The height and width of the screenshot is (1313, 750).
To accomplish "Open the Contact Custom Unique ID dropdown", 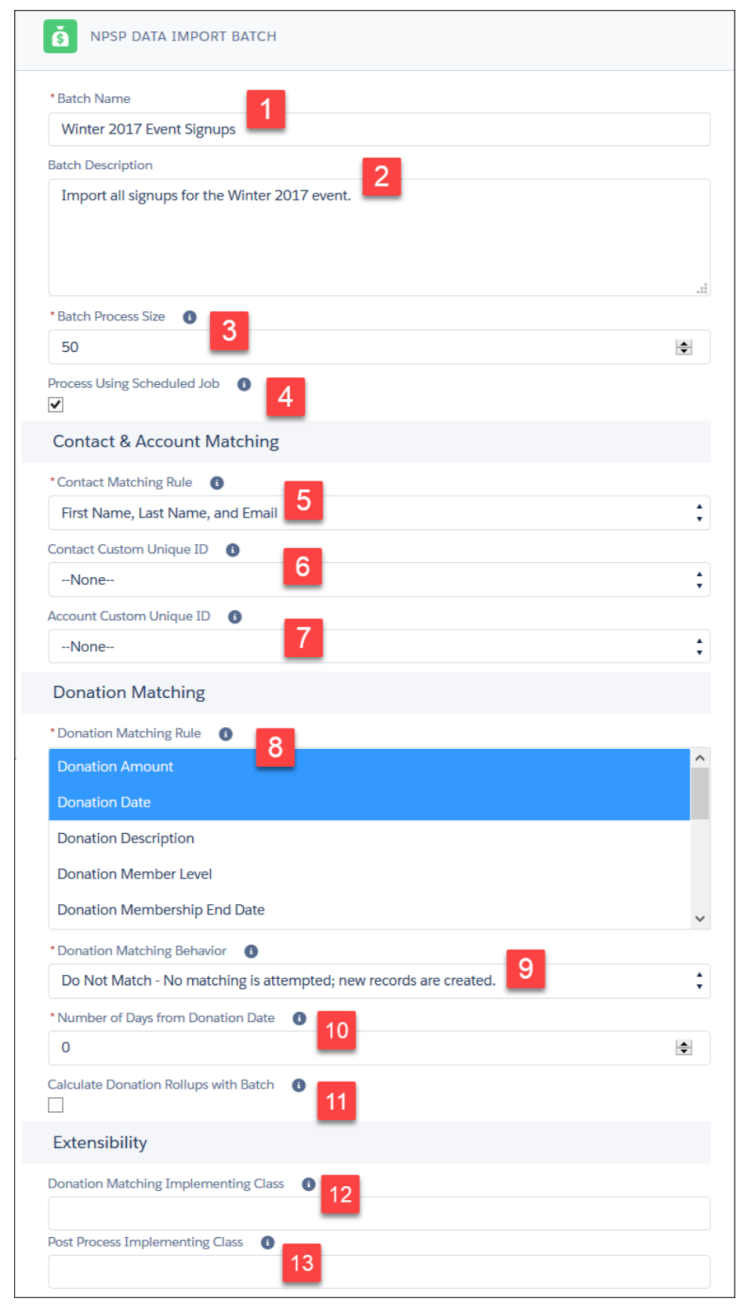I will pyautogui.click(x=379, y=580).
